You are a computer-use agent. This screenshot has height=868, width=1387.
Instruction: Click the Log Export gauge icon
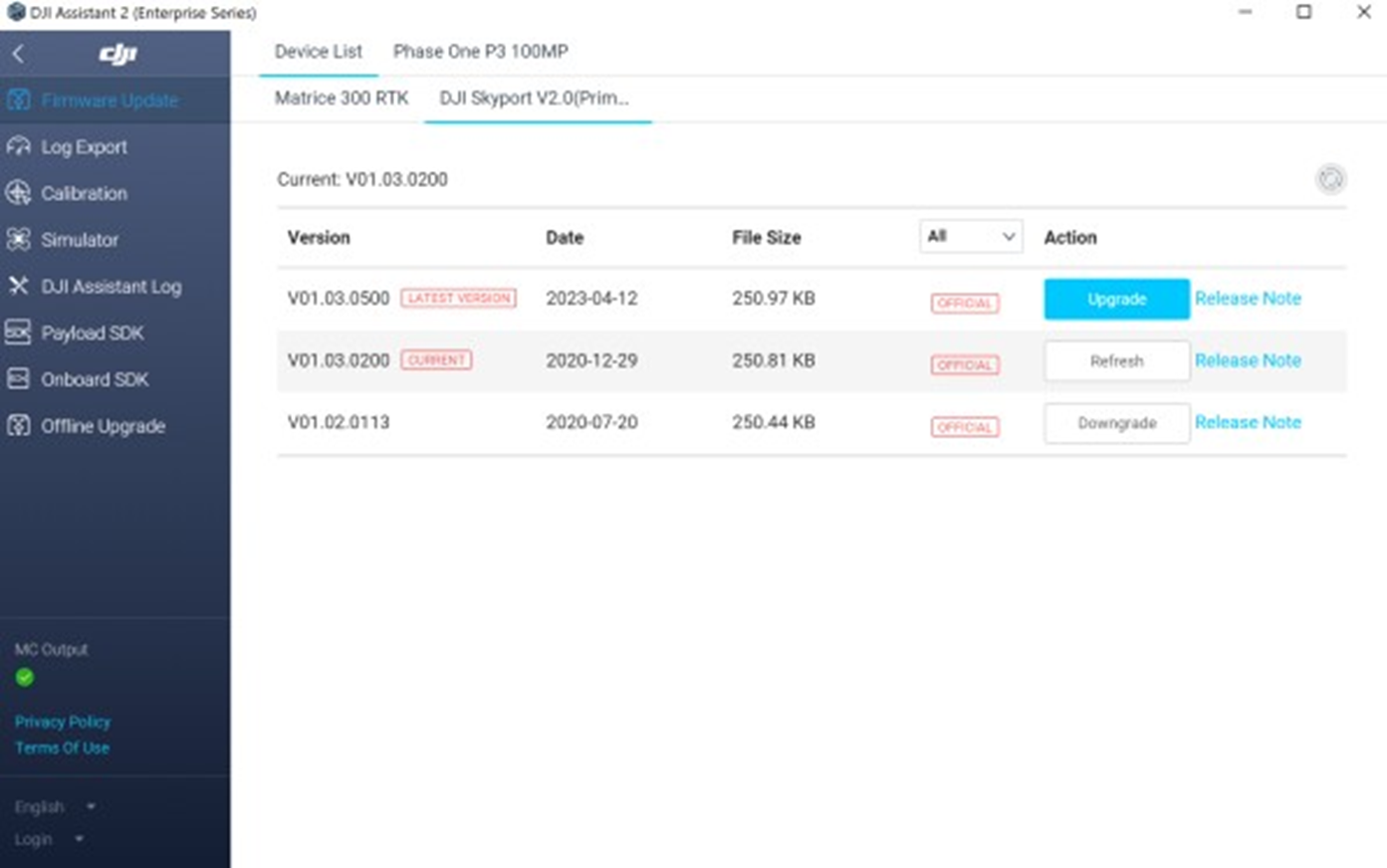19,146
